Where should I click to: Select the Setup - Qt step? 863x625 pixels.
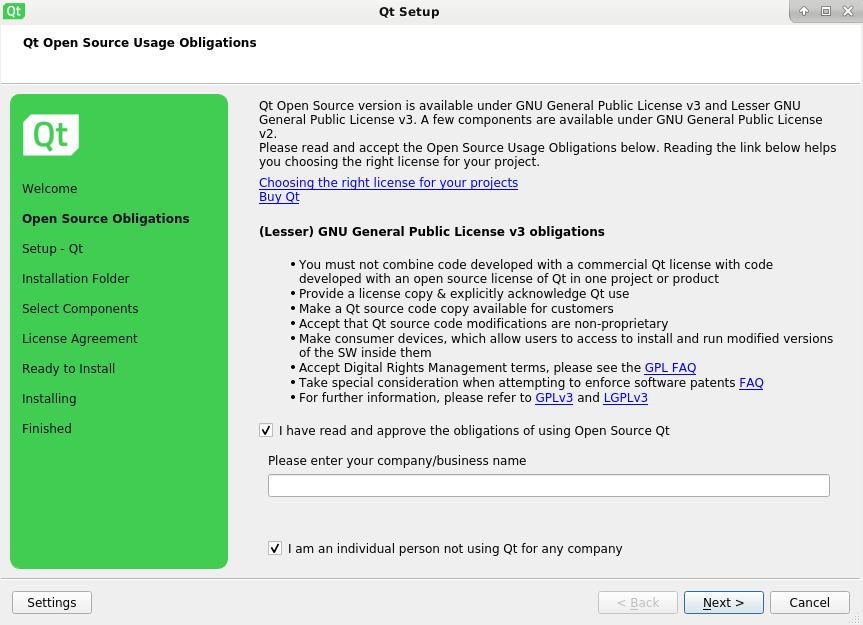[52, 249]
